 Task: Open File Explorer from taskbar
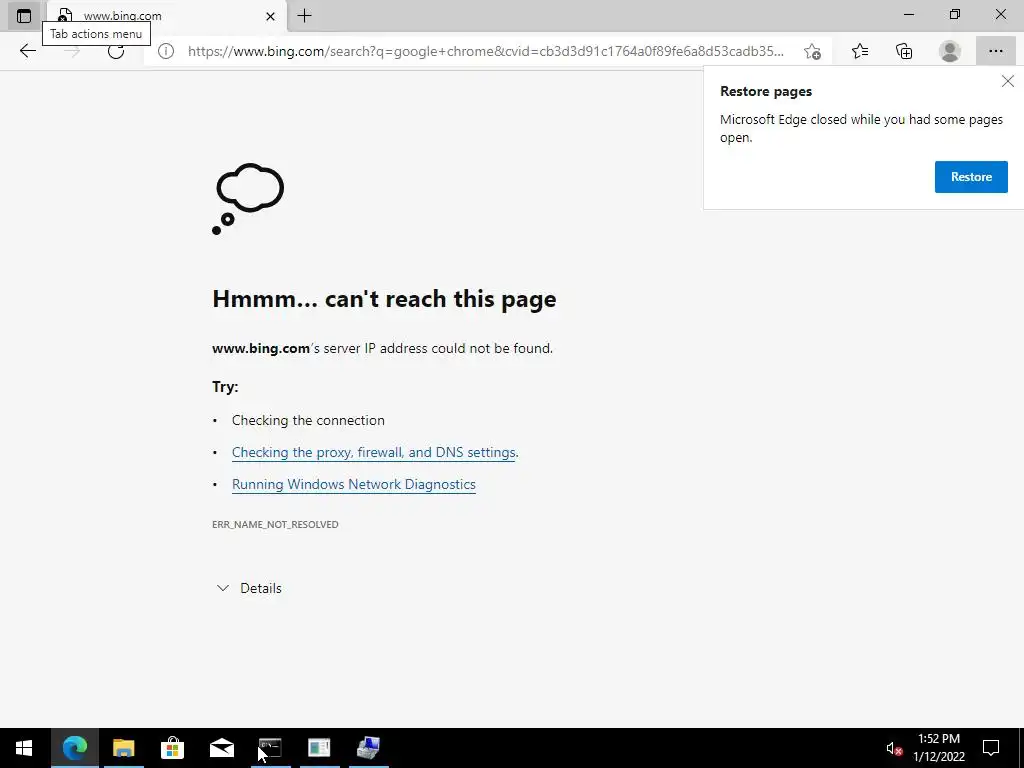click(123, 748)
